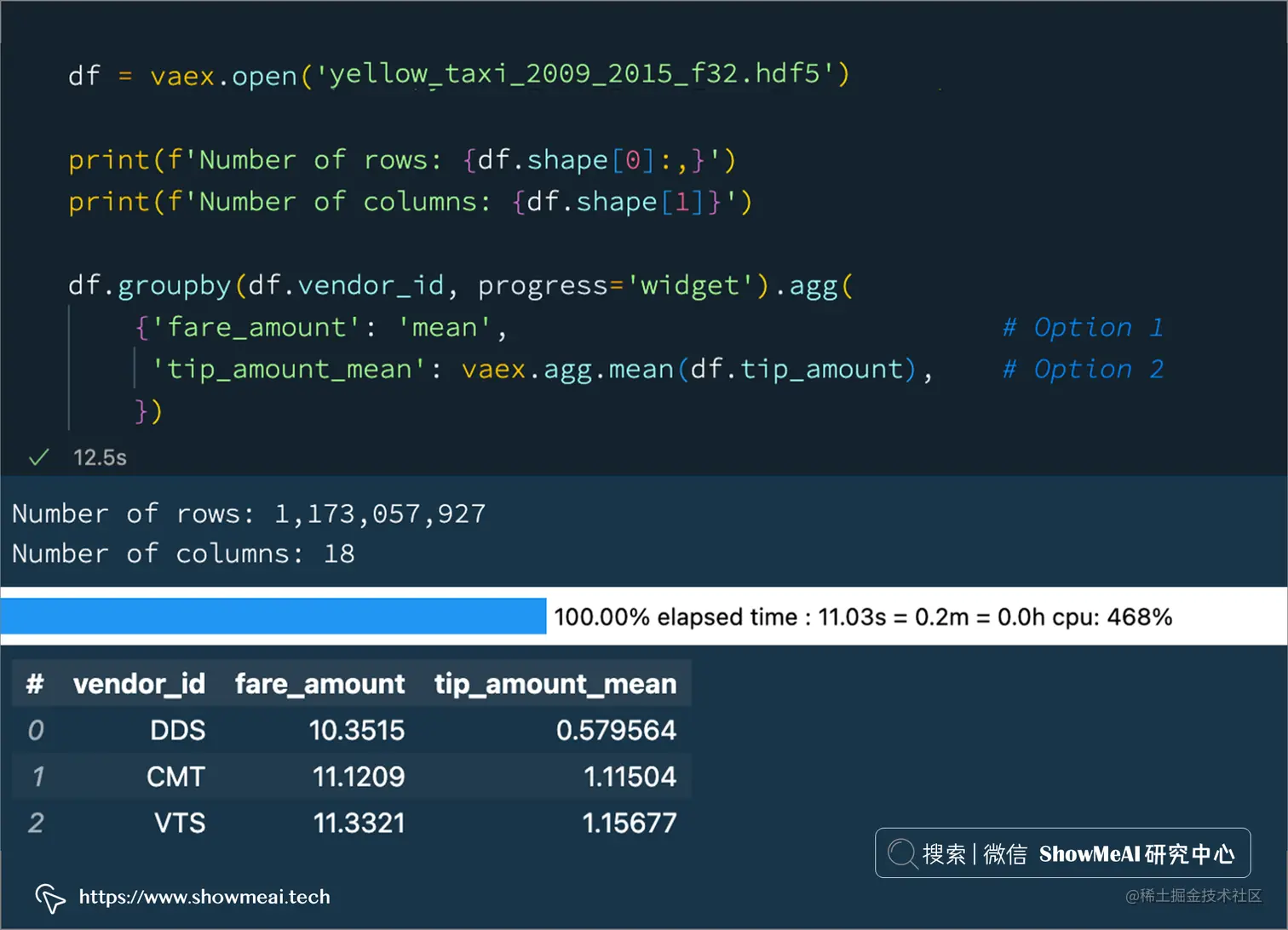Click row index 1
Screen dimensions: 1288x930
coord(37,777)
